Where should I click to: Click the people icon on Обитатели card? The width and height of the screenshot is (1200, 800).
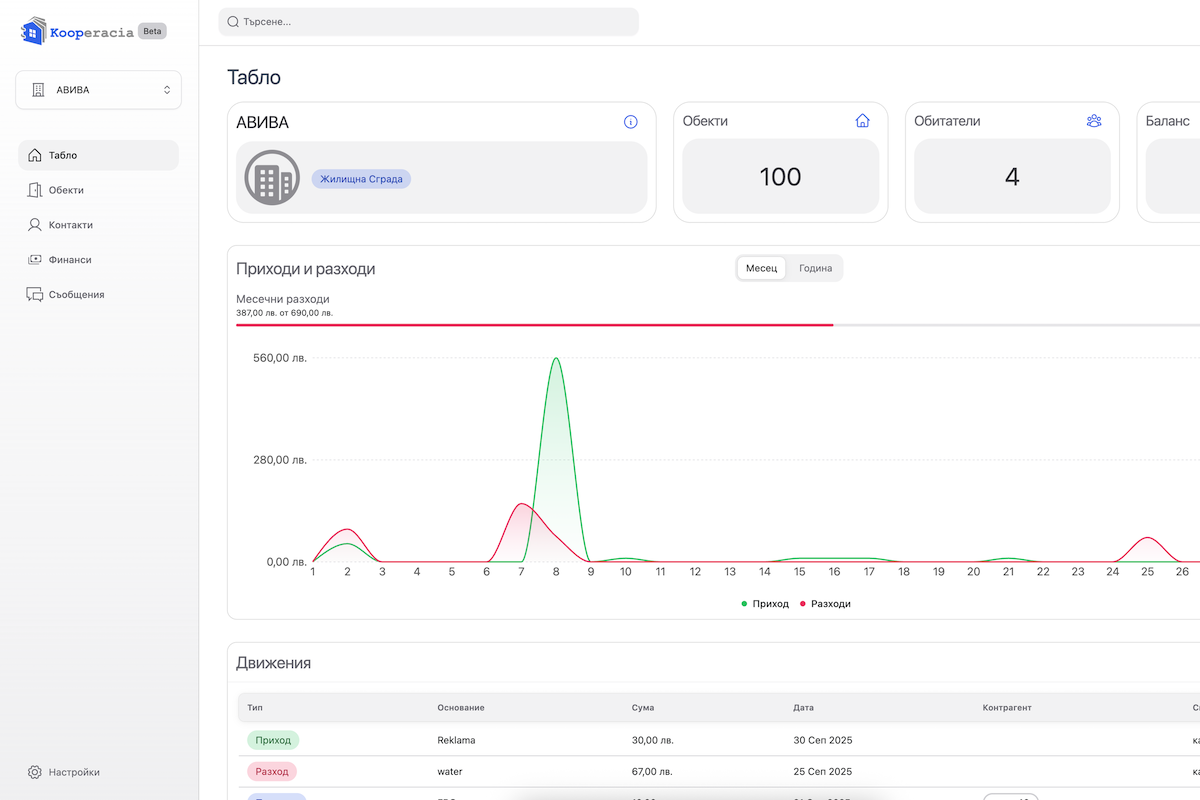coord(1093,121)
